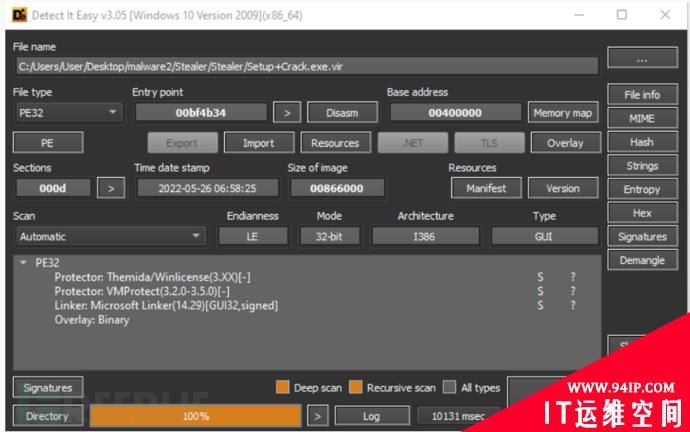
Task: Select the Themida/Winlicense protector row
Action: tap(152, 277)
